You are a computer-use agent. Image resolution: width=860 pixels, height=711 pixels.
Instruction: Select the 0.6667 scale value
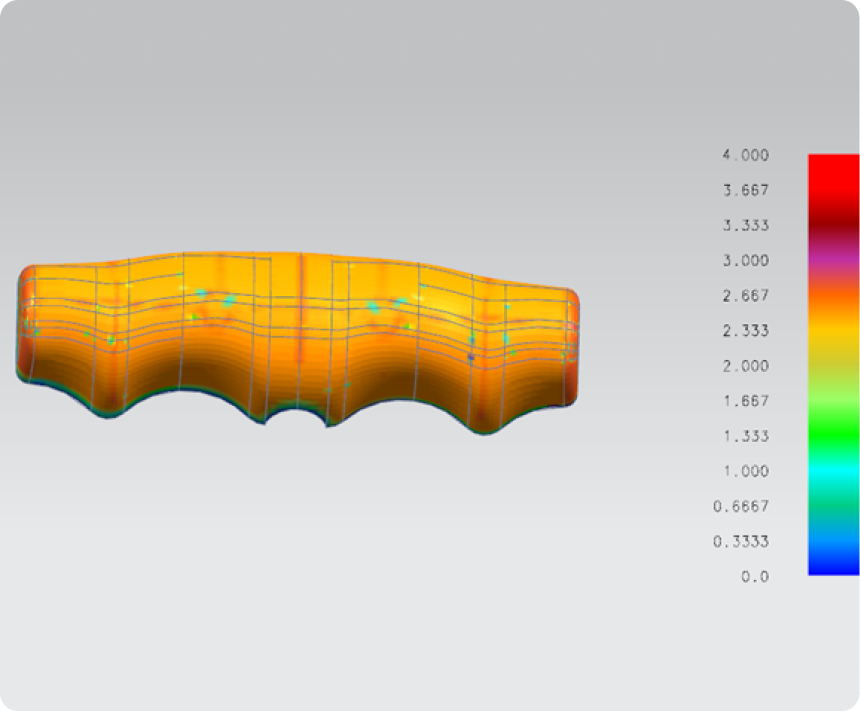(740, 506)
